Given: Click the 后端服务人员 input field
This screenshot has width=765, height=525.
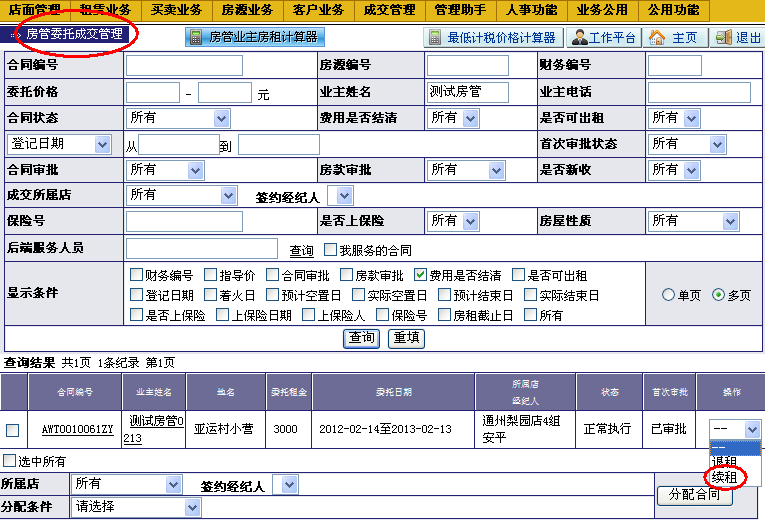Looking at the screenshot, I should [201, 248].
